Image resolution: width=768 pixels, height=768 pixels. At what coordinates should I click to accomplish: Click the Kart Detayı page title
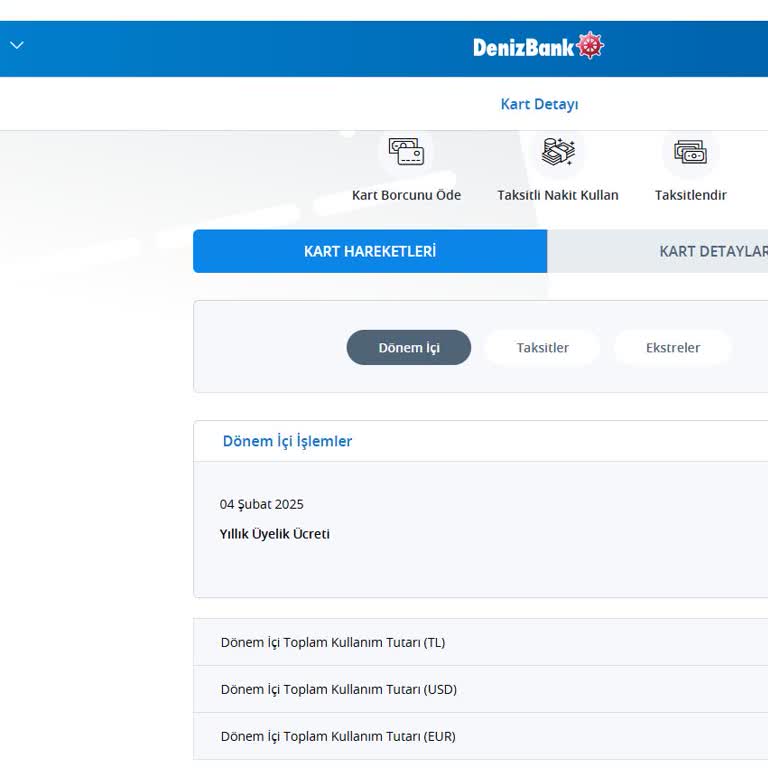[x=539, y=104]
